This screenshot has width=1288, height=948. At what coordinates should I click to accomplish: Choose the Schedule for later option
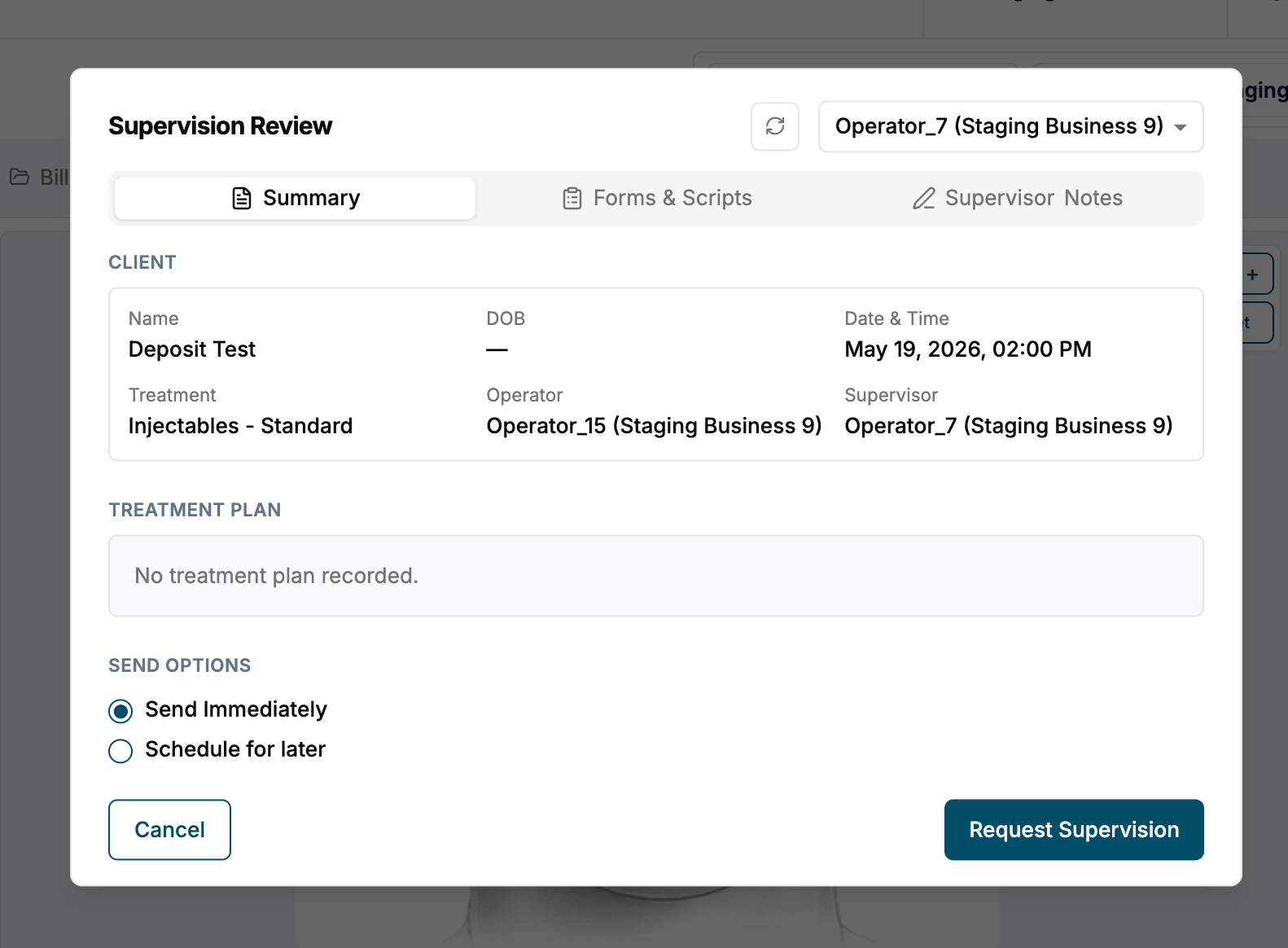pos(120,751)
